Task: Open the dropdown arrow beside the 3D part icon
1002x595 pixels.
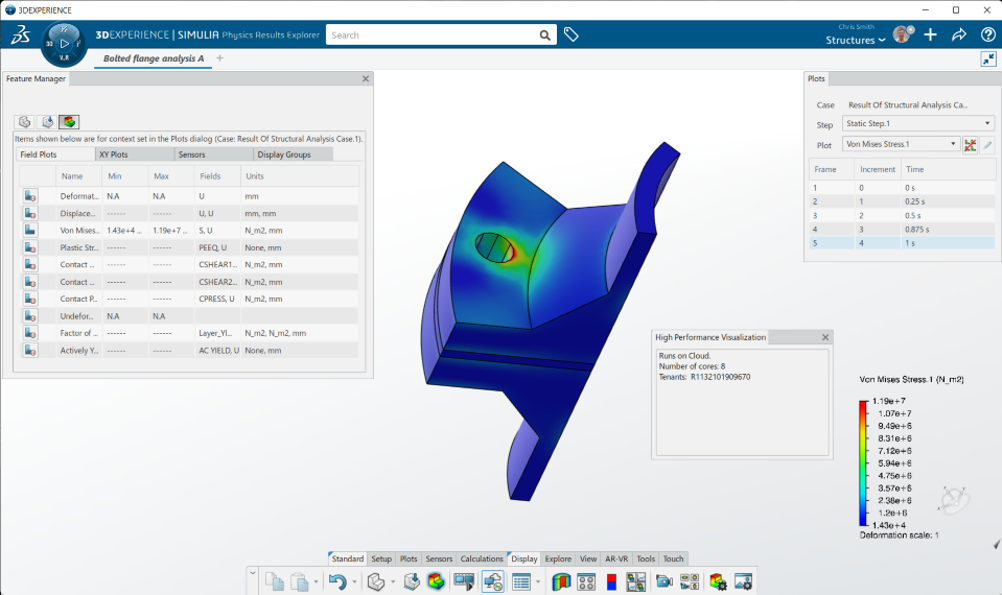Action: click(x=392, y=582)
